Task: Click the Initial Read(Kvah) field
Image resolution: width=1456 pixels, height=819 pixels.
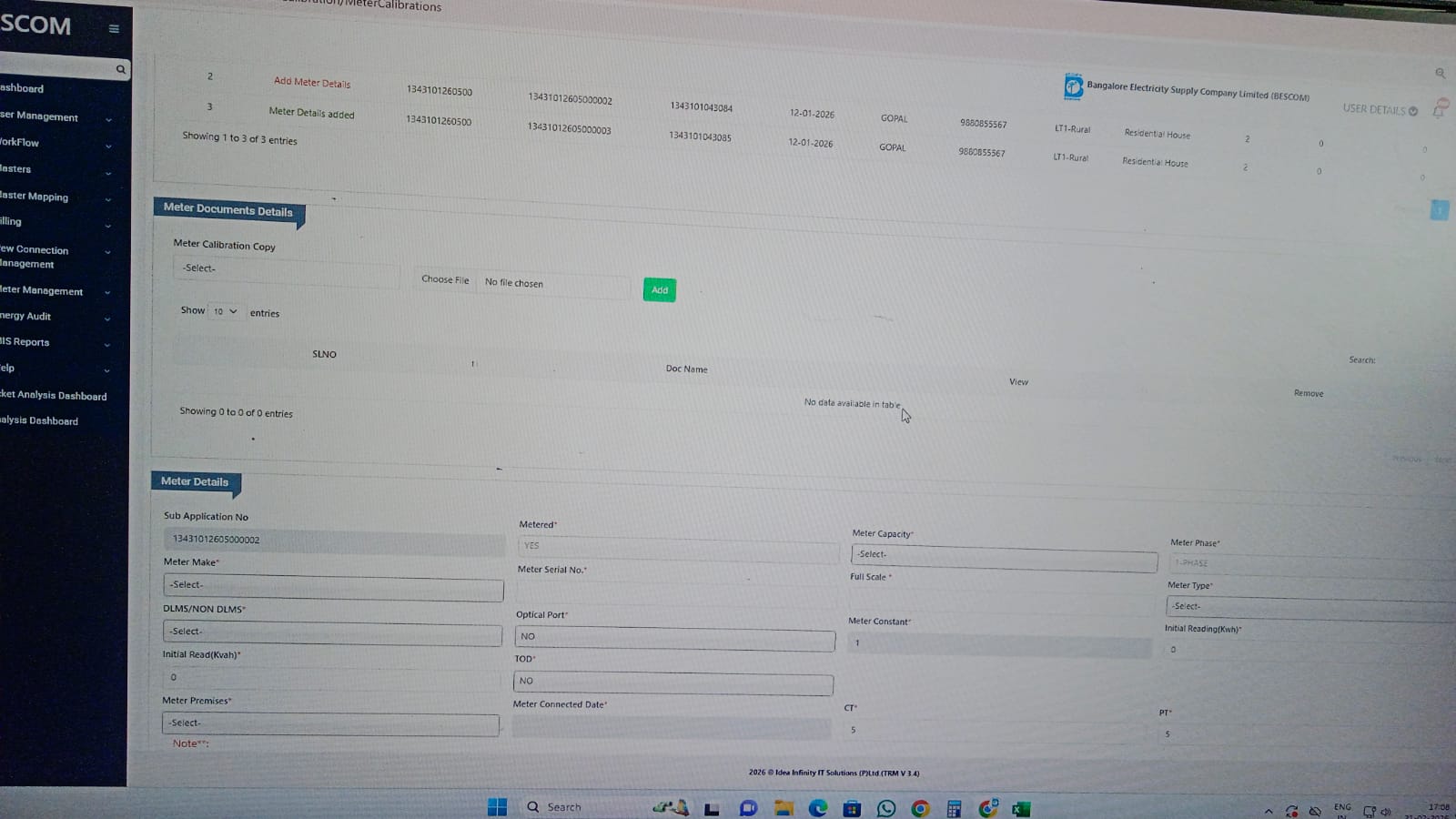Action: (331, 678)
